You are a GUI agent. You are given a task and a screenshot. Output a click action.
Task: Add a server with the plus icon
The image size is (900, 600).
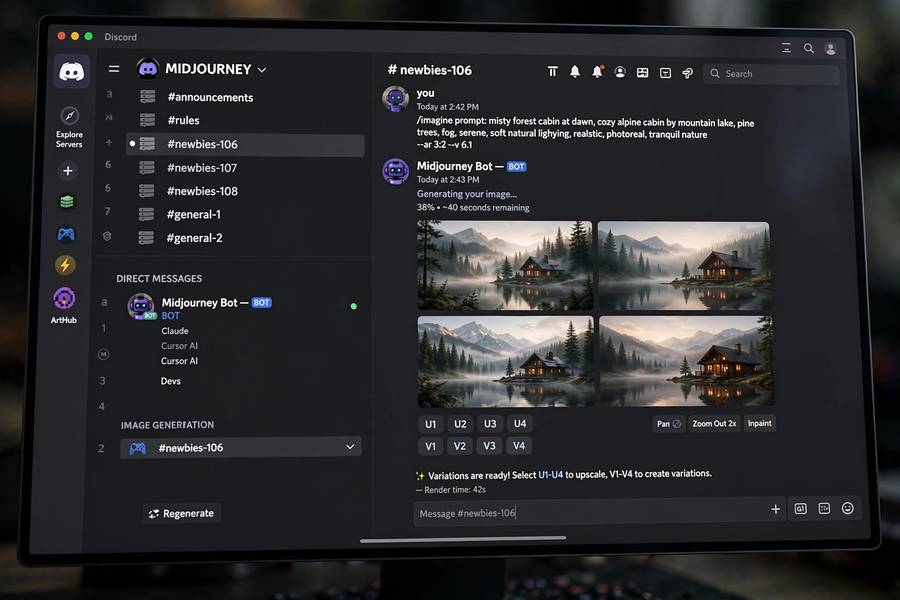68,171
